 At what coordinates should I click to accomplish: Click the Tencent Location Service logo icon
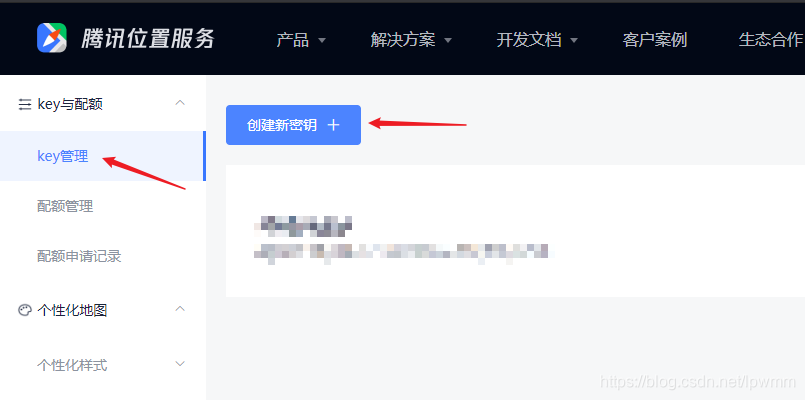(x=52, y=37)
